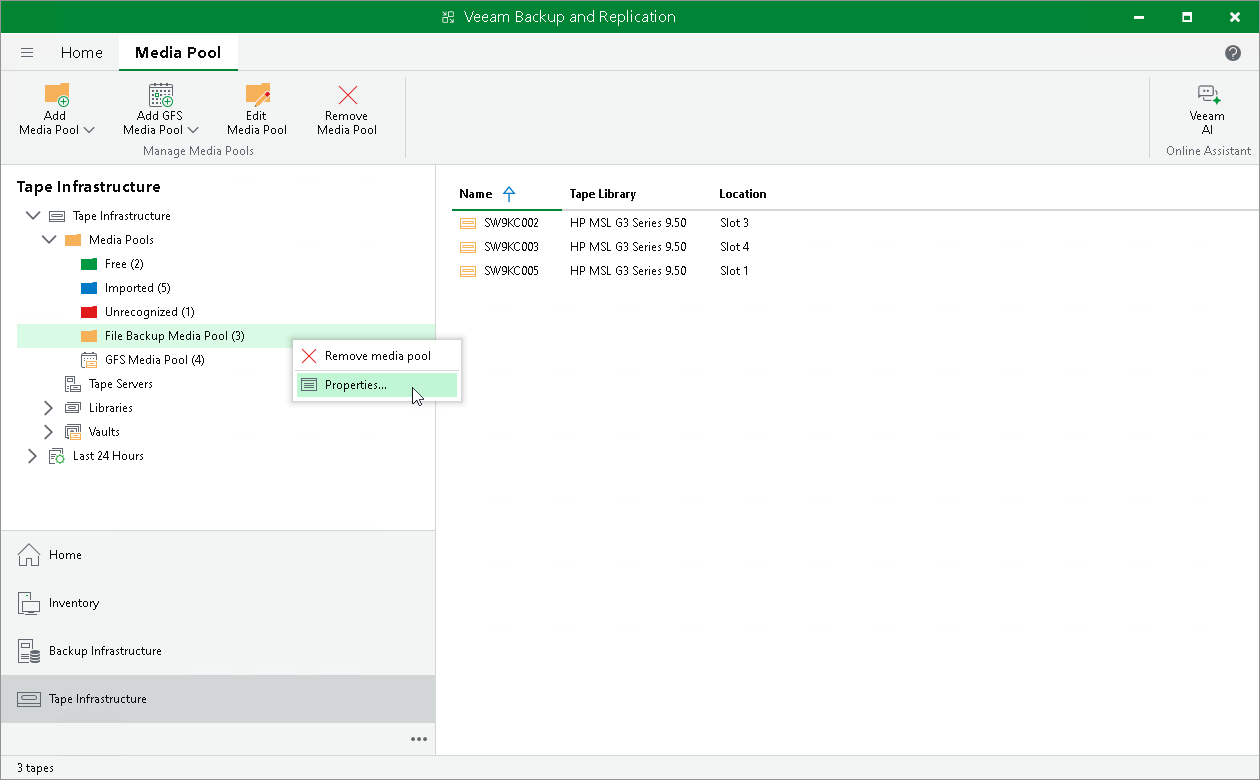Click the Libraries tape library icon
Screen dimensions: 1260x780
(x=73, y=408)
